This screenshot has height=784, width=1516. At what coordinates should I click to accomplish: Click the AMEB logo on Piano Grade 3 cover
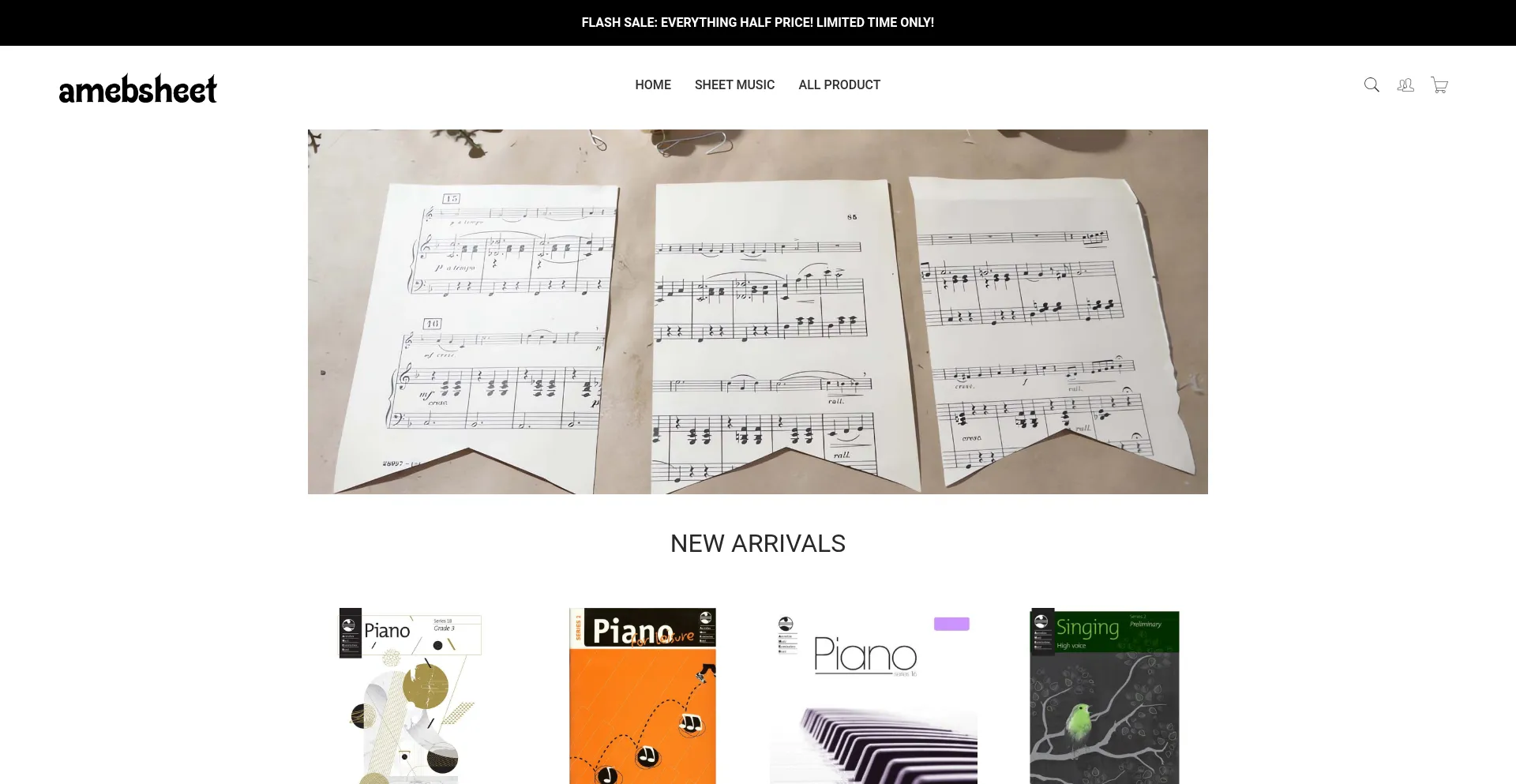tap(348, 625)
